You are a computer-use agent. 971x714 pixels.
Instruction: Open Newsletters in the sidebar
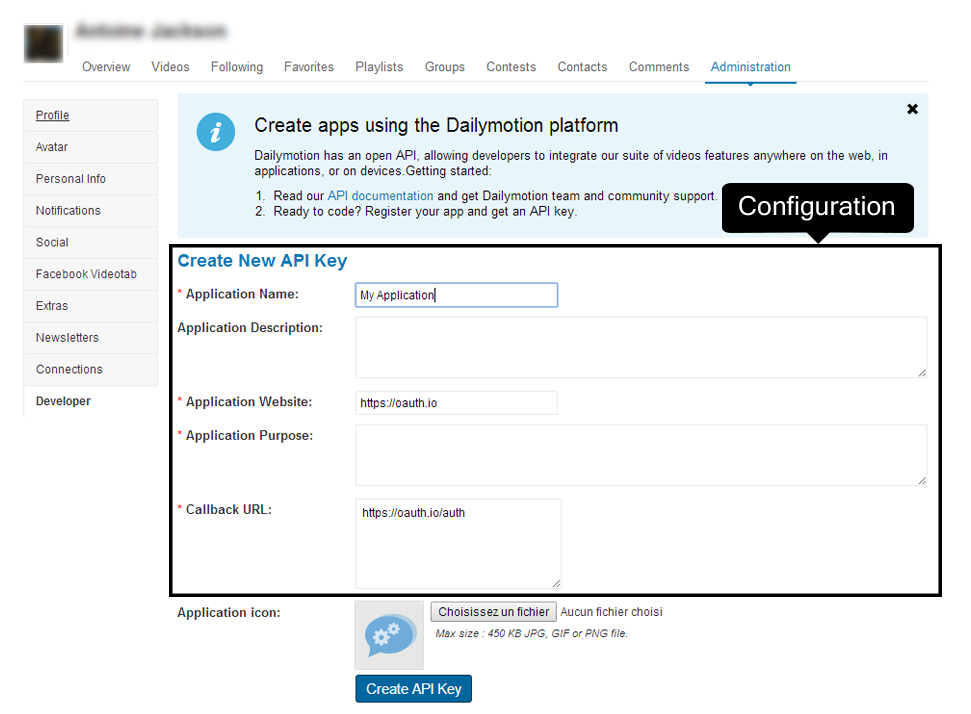(90, 337)
